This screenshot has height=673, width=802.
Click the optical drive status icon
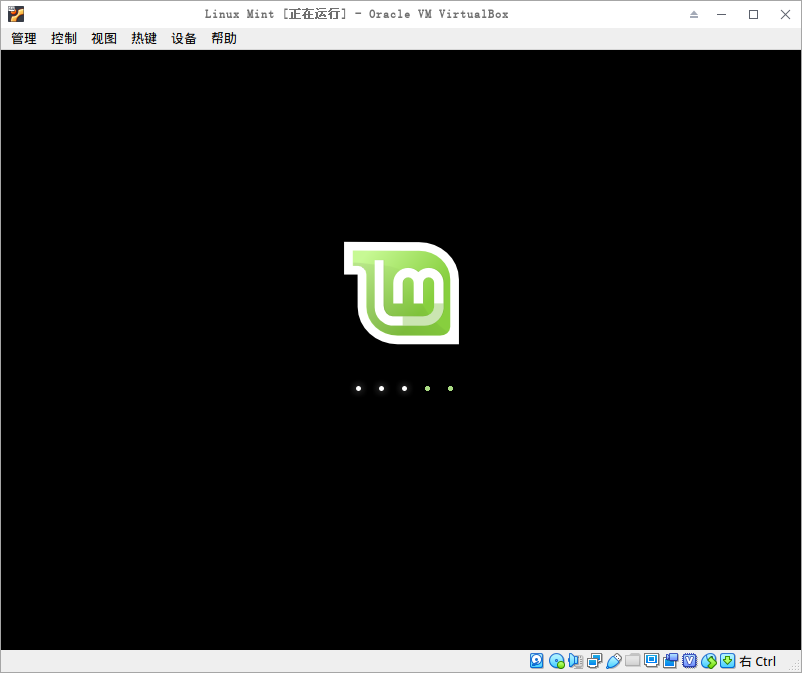click(x=556, y=661)
